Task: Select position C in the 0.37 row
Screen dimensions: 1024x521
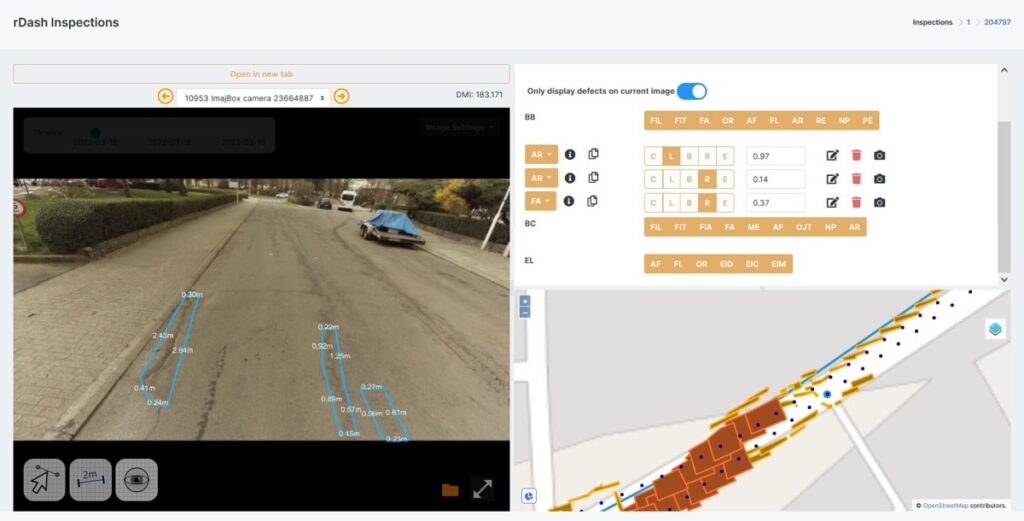Action: pyautogui.click(x=654, y=203)
